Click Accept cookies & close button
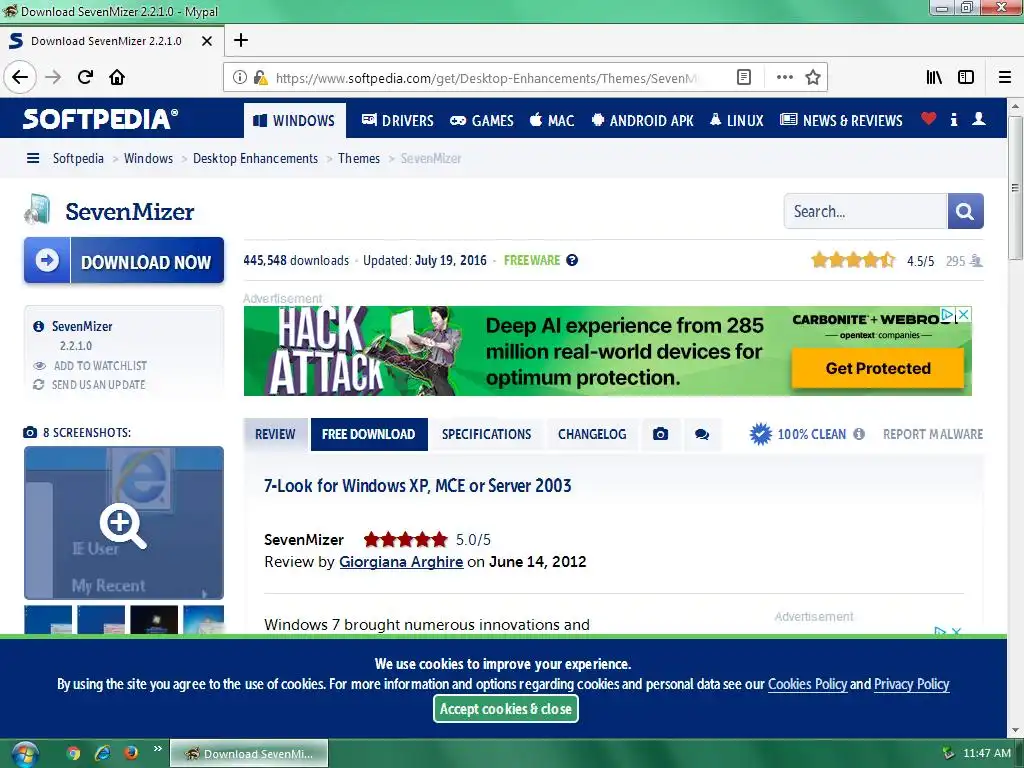Viewport: 1024px width, 768px height. tap(505, 709)
